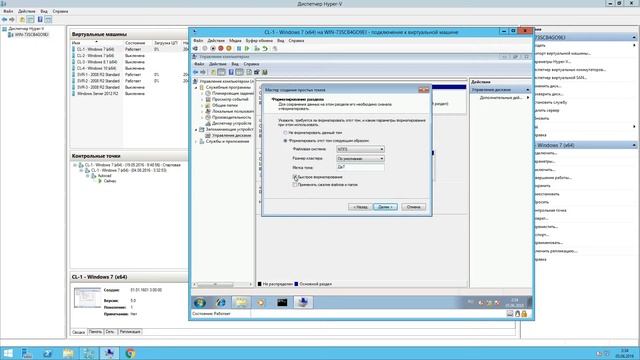Open Internet Explorer from VM taskbar

221,302
